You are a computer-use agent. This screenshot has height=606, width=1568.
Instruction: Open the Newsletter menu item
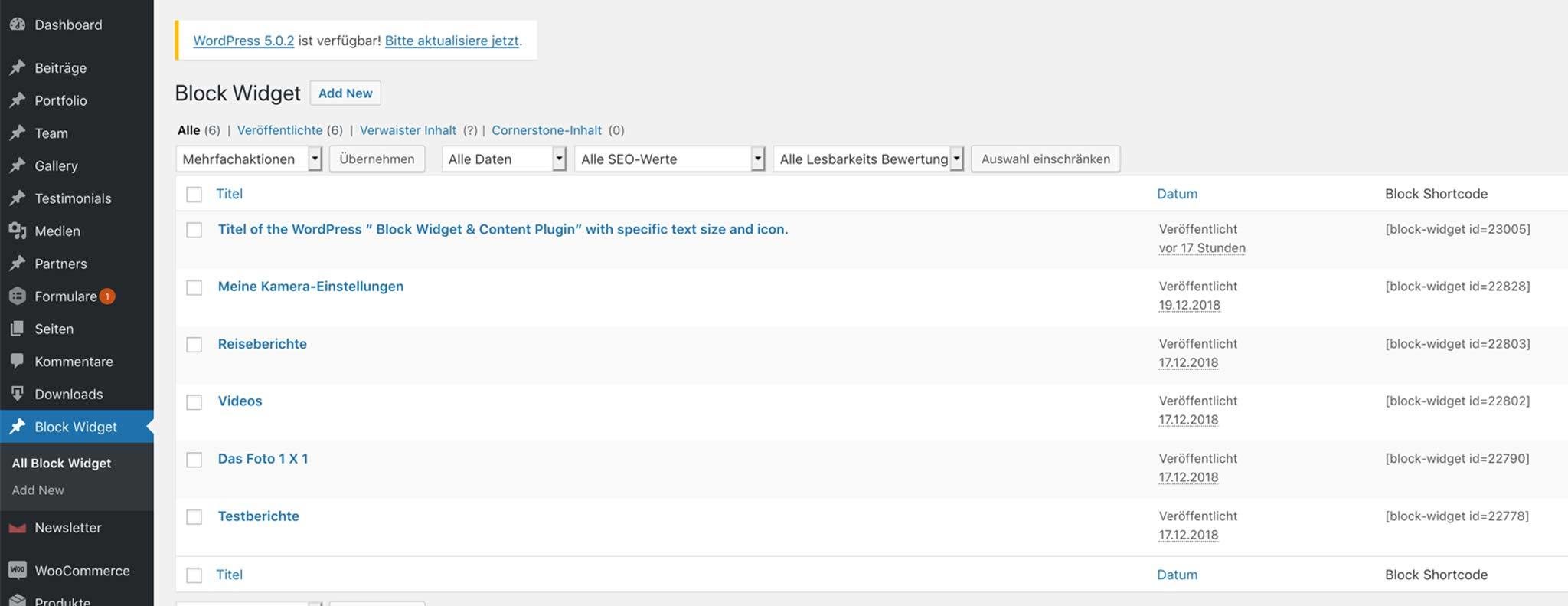[x=67, y=528]
